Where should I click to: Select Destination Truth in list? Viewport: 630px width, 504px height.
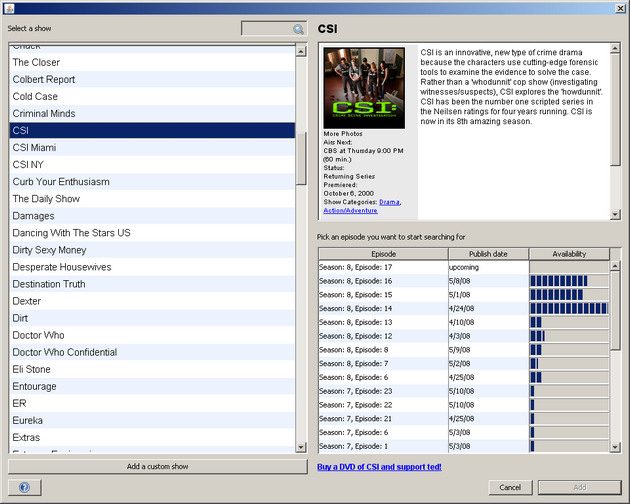tap(152, 284)
